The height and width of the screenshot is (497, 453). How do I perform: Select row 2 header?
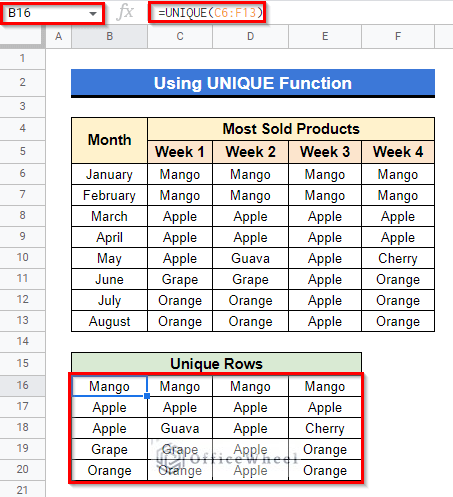point(22,82)
